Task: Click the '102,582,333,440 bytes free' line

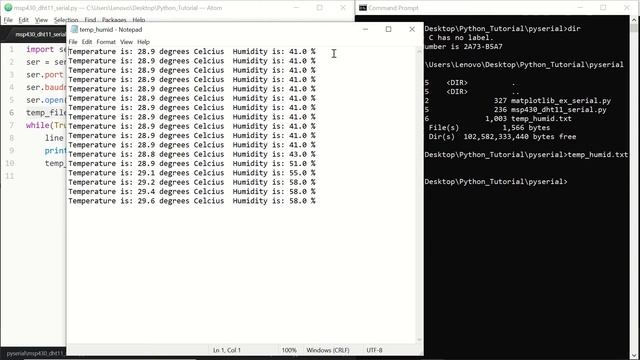Action: [x=502, y=137]
